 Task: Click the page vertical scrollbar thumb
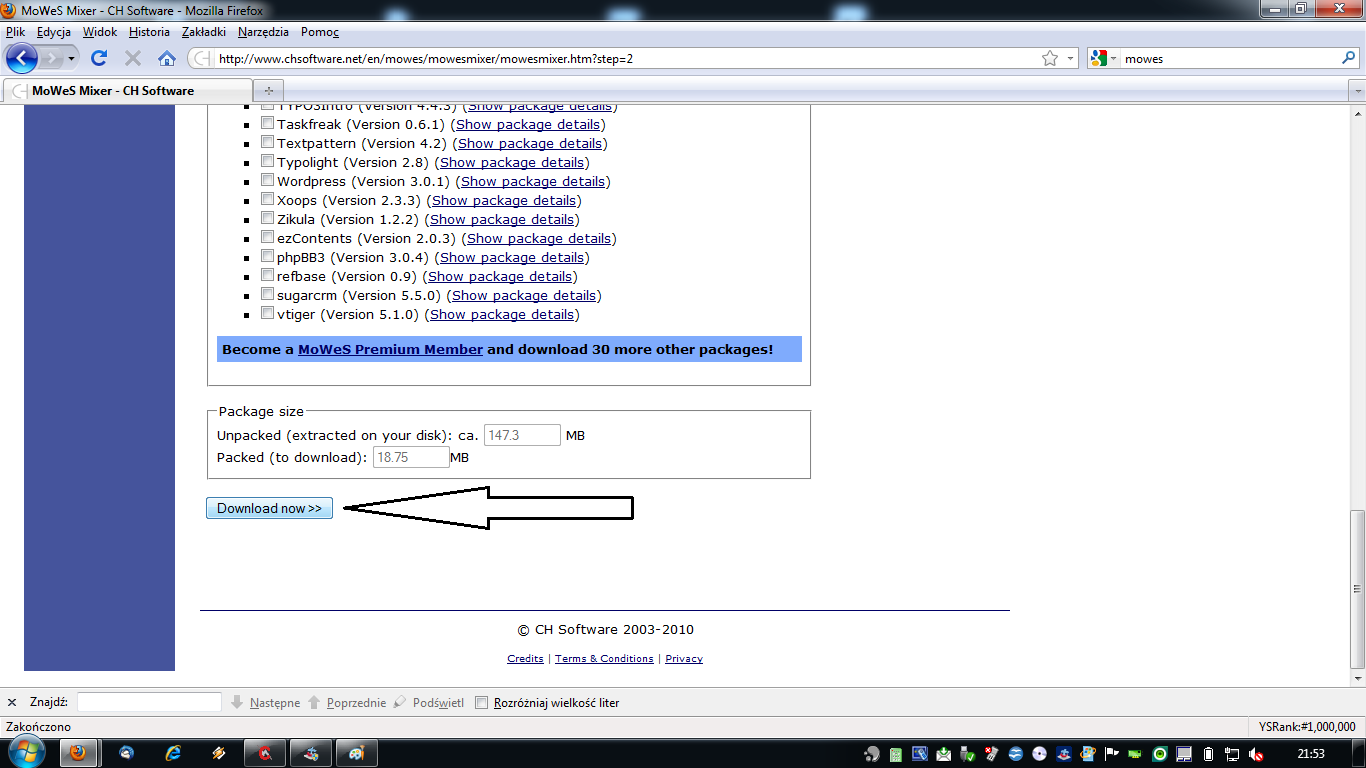[1357, 589]
